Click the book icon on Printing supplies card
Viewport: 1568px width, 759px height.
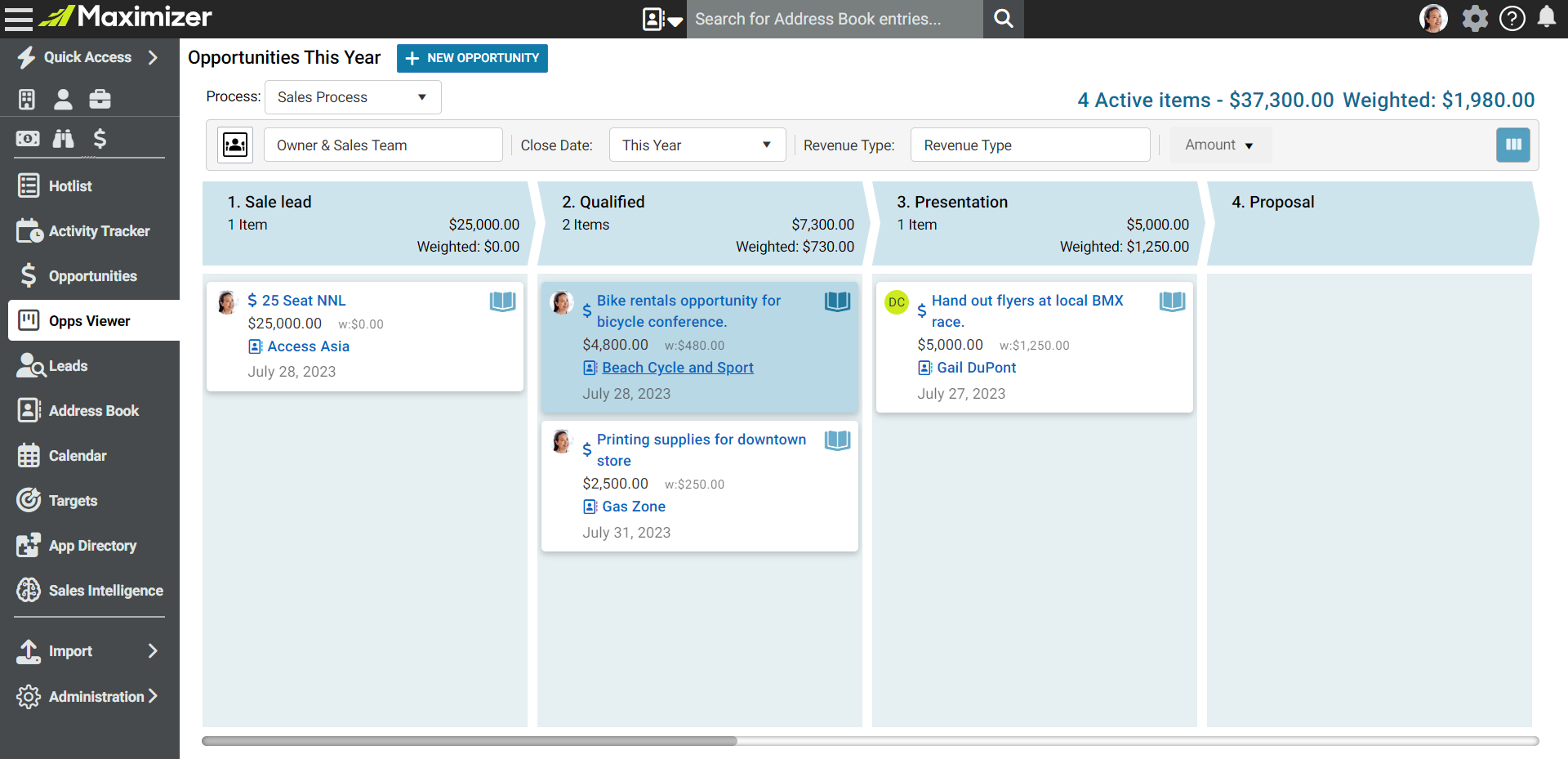[x=837, y=440]
